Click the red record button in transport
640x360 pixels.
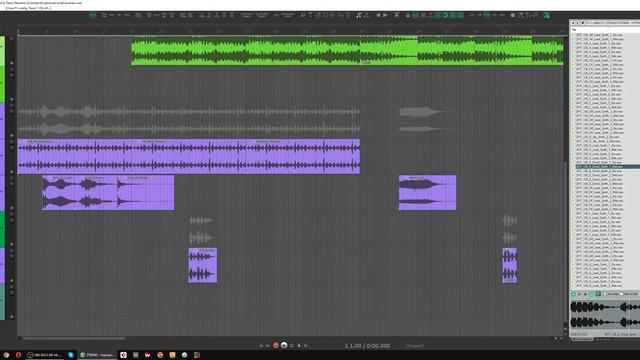point(276,346)
